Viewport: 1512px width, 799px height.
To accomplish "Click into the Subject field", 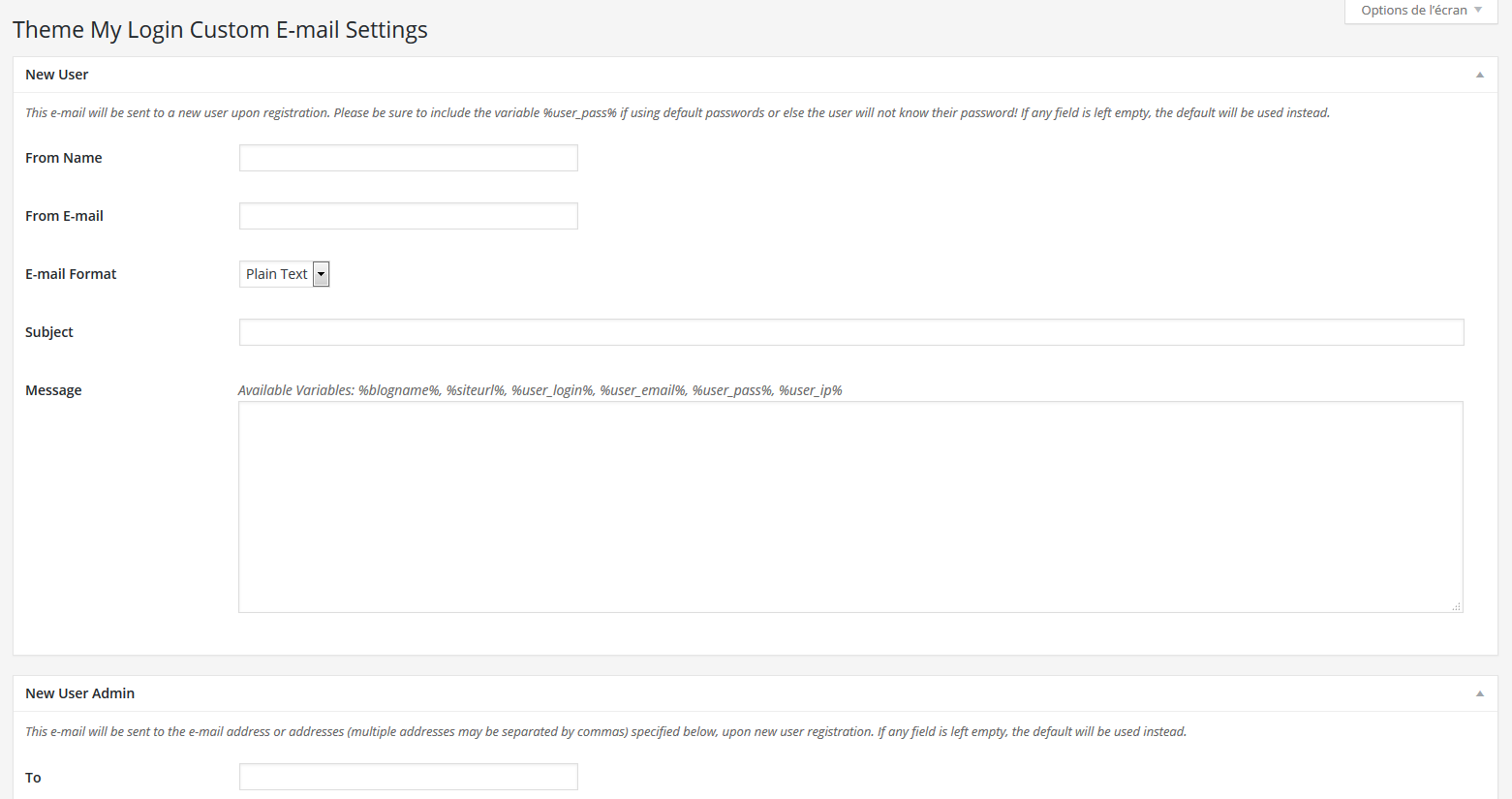I will click(851, 332).
